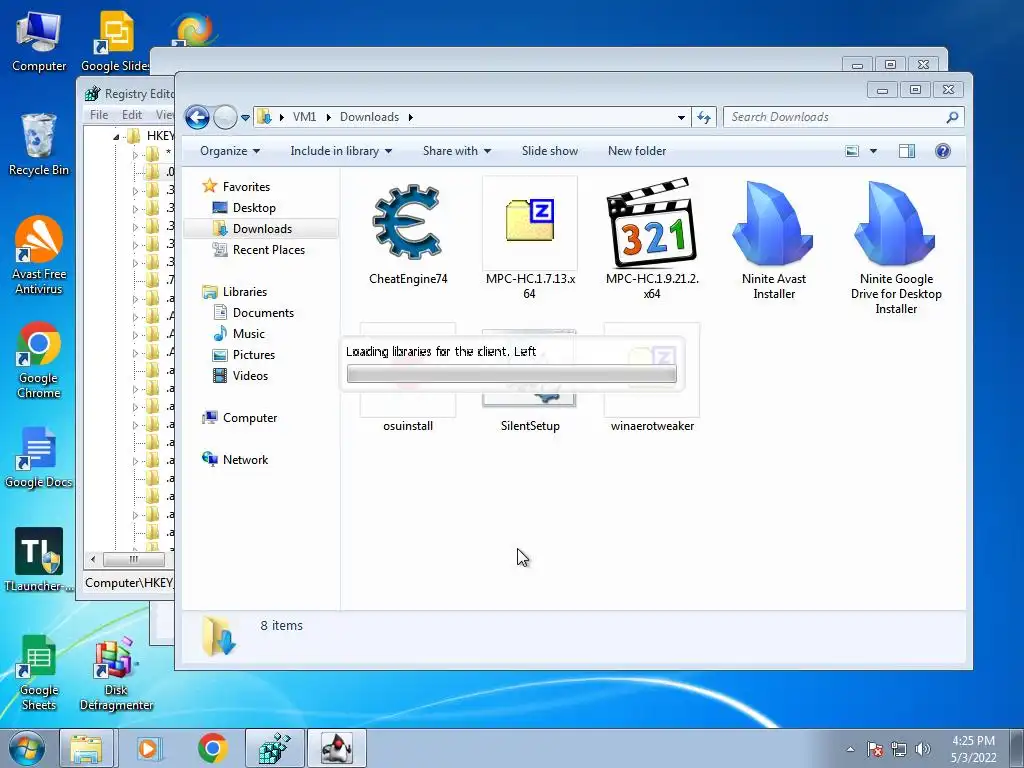Click the Windows Explorer taskbar button
Viewport: 1024px width, 768px height.
coord(87,748)
